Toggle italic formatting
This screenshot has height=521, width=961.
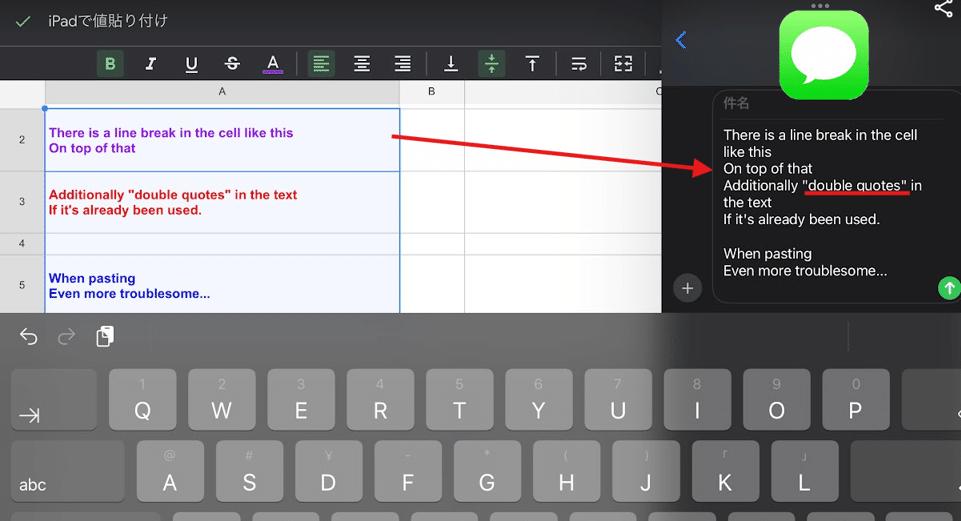151,64
